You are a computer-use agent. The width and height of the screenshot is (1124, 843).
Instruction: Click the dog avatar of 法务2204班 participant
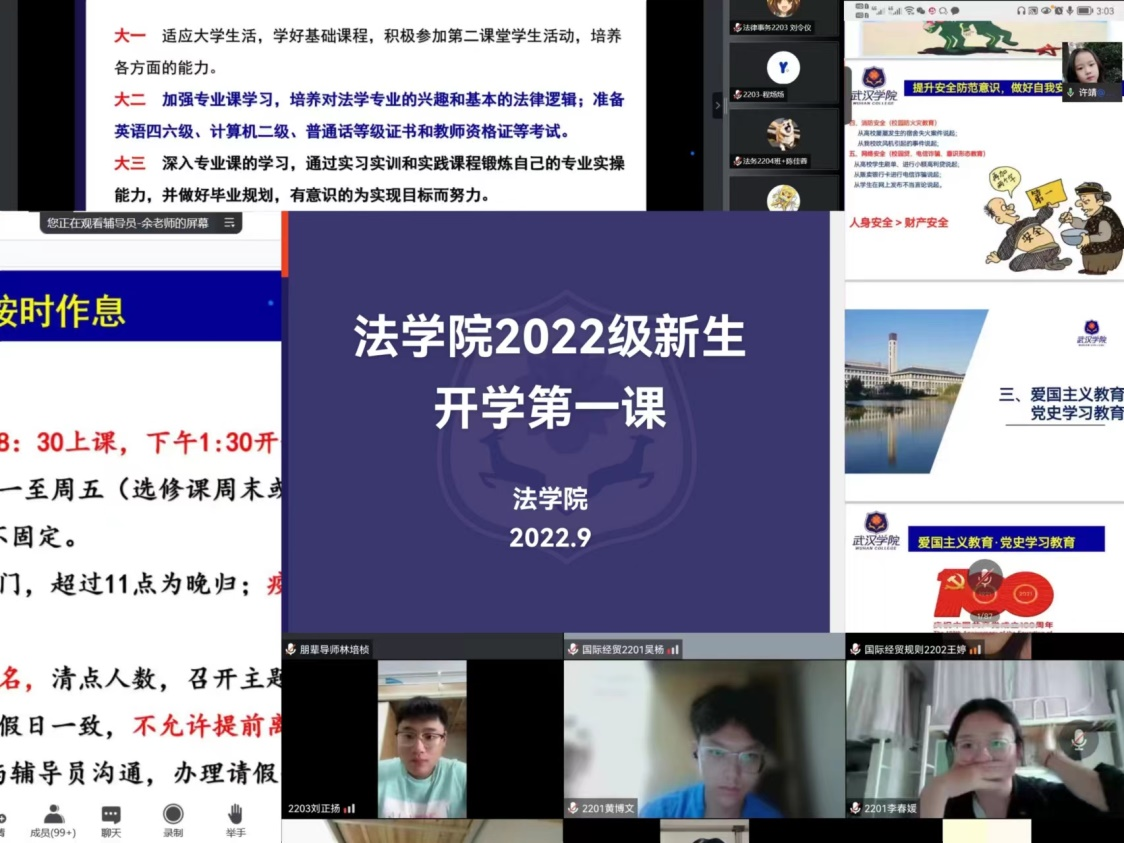pyautogui.click(x=783, y=134)
